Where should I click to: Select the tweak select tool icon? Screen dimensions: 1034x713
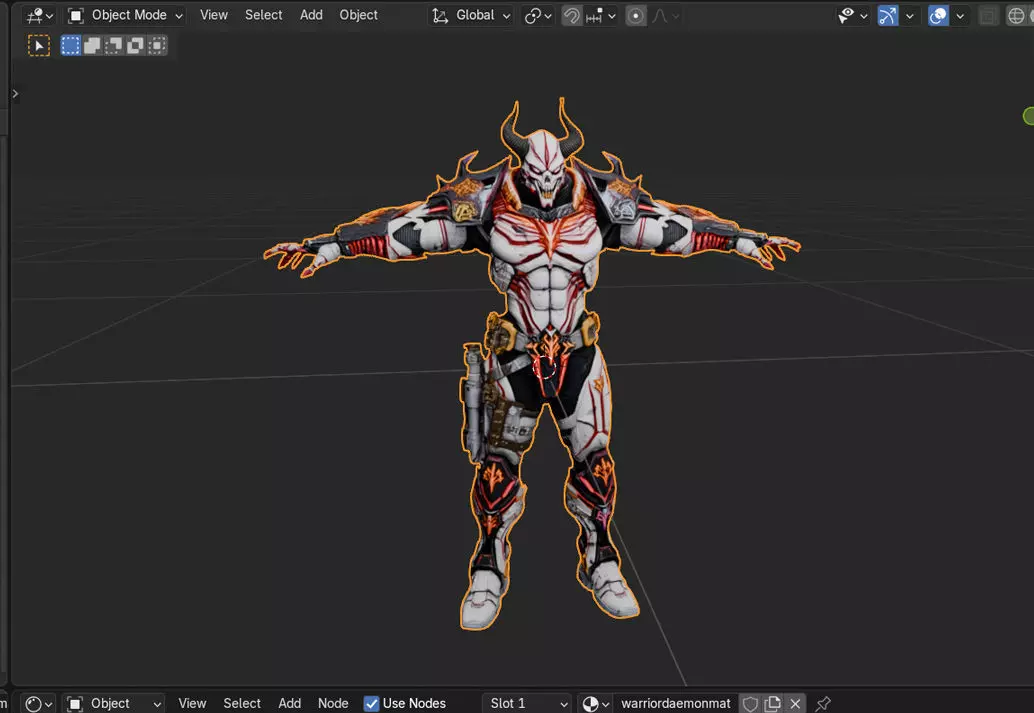coord(39,46)
